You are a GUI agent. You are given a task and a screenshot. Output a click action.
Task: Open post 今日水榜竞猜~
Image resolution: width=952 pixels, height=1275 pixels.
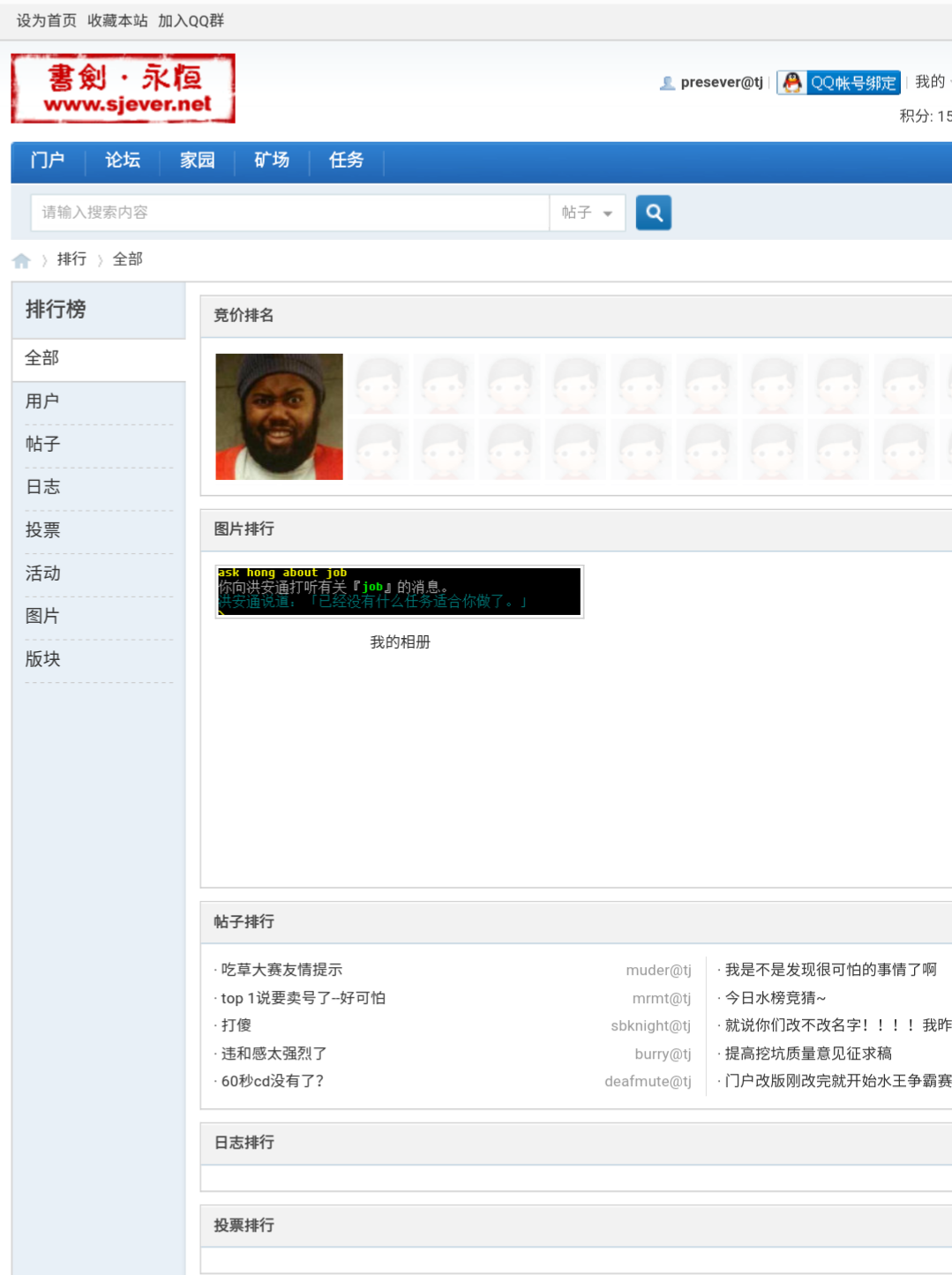[776, 998]
